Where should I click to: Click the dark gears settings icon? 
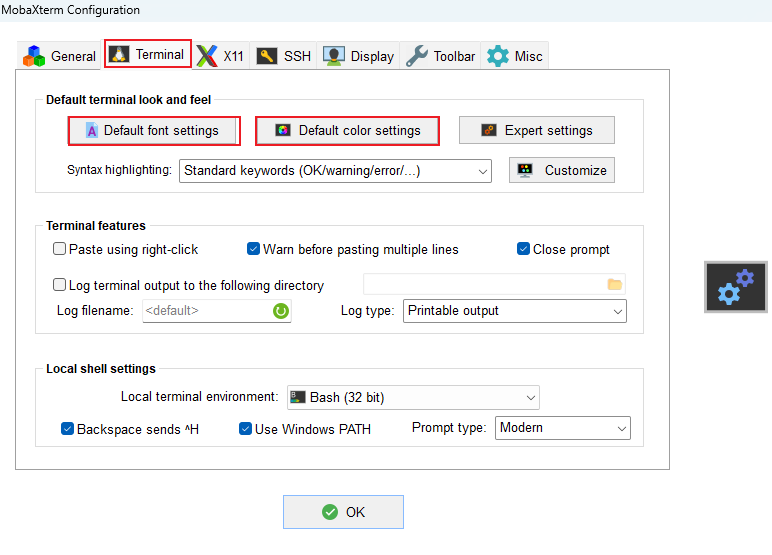(736, 287)
